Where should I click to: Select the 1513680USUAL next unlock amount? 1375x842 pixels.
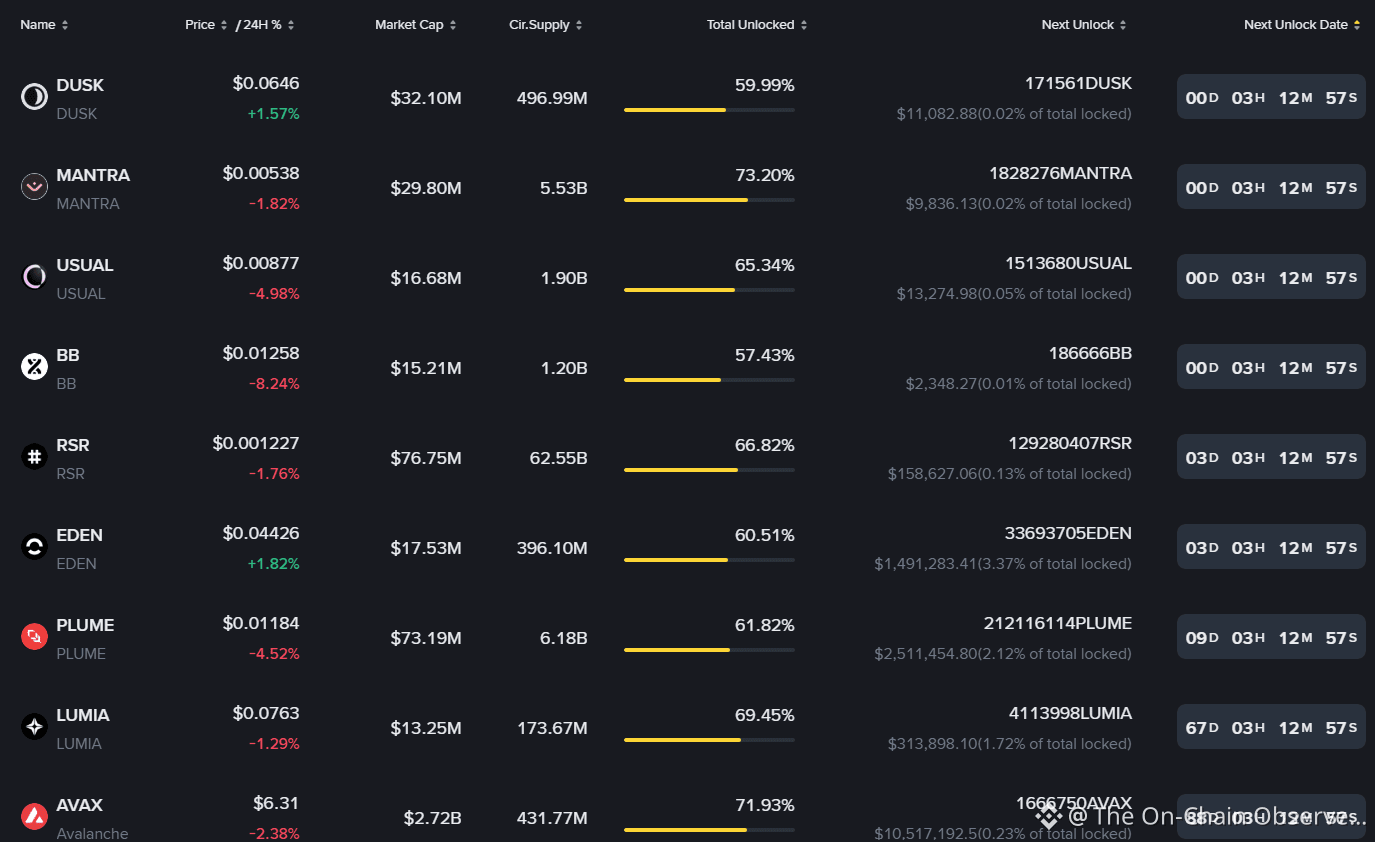click(x=1069, y=264)
